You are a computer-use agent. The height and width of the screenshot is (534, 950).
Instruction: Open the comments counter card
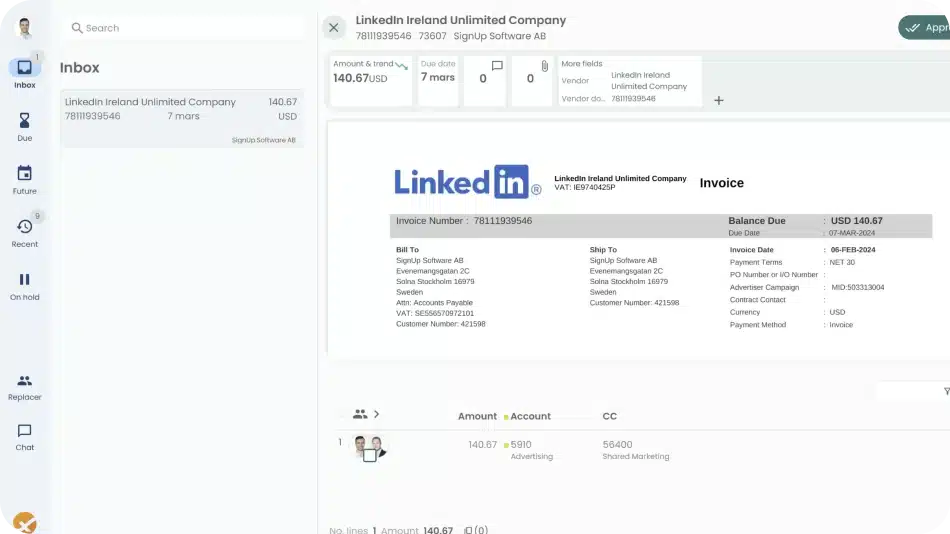pos(485,81)
